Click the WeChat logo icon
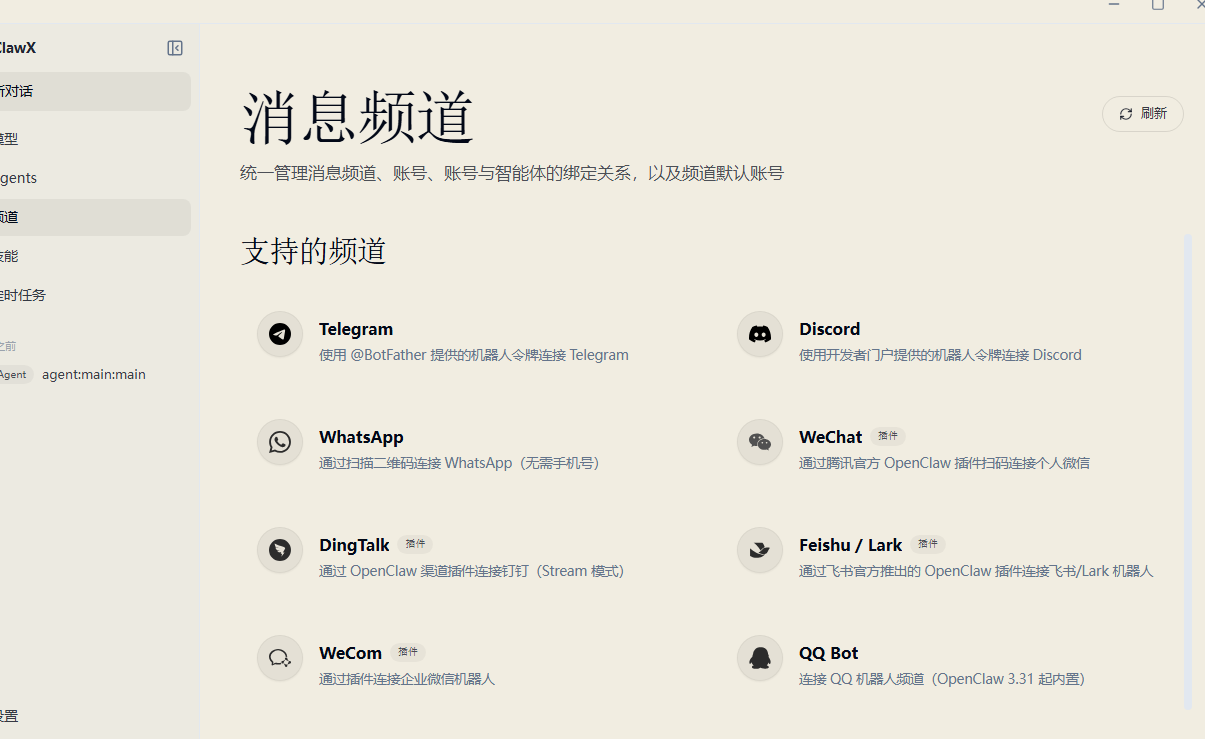This screenshot has width=1205, height=739. (x=760, y=442)
